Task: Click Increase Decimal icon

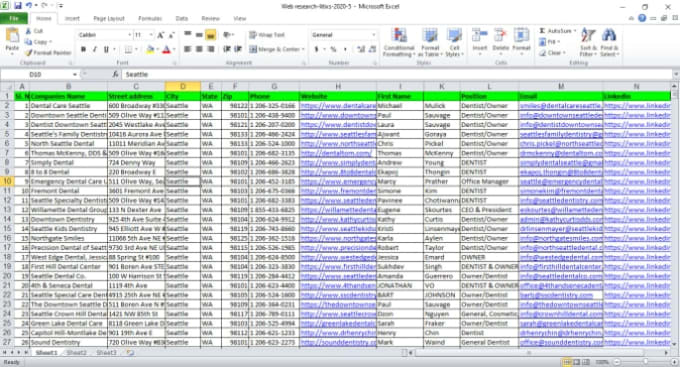Action: [x=361, y=49]
